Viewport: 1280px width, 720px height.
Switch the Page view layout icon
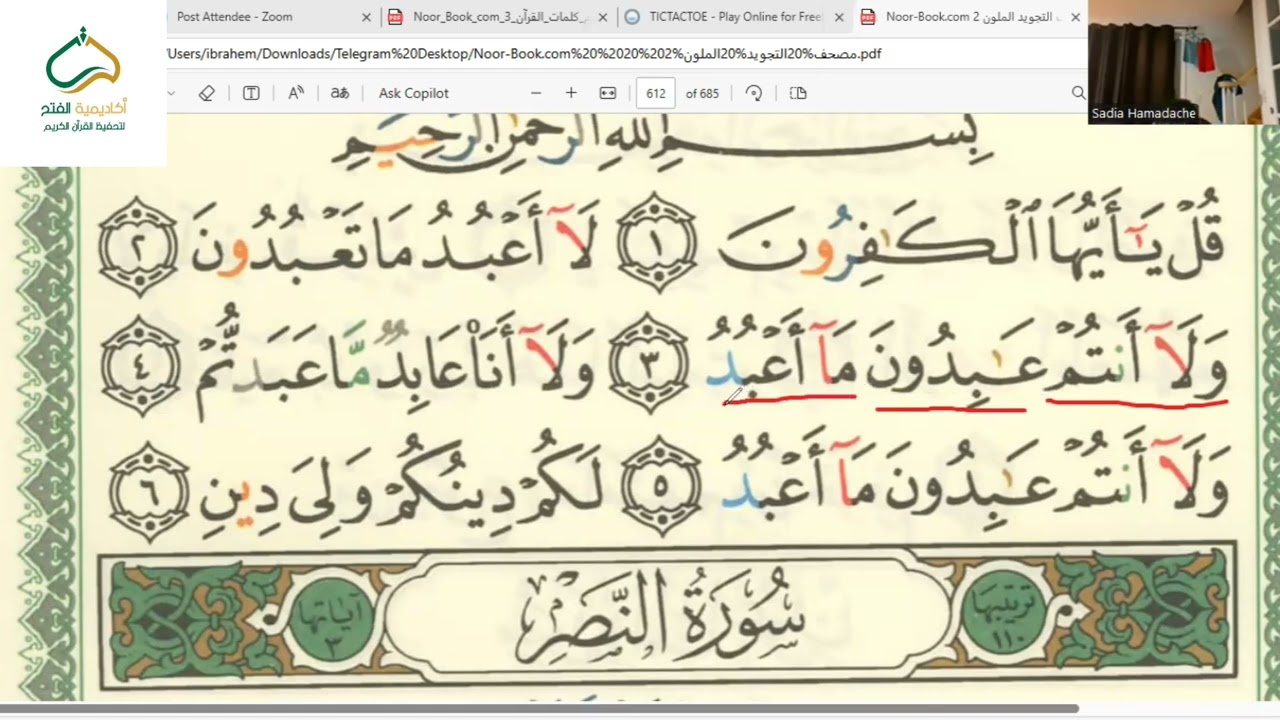click(798, 93)
